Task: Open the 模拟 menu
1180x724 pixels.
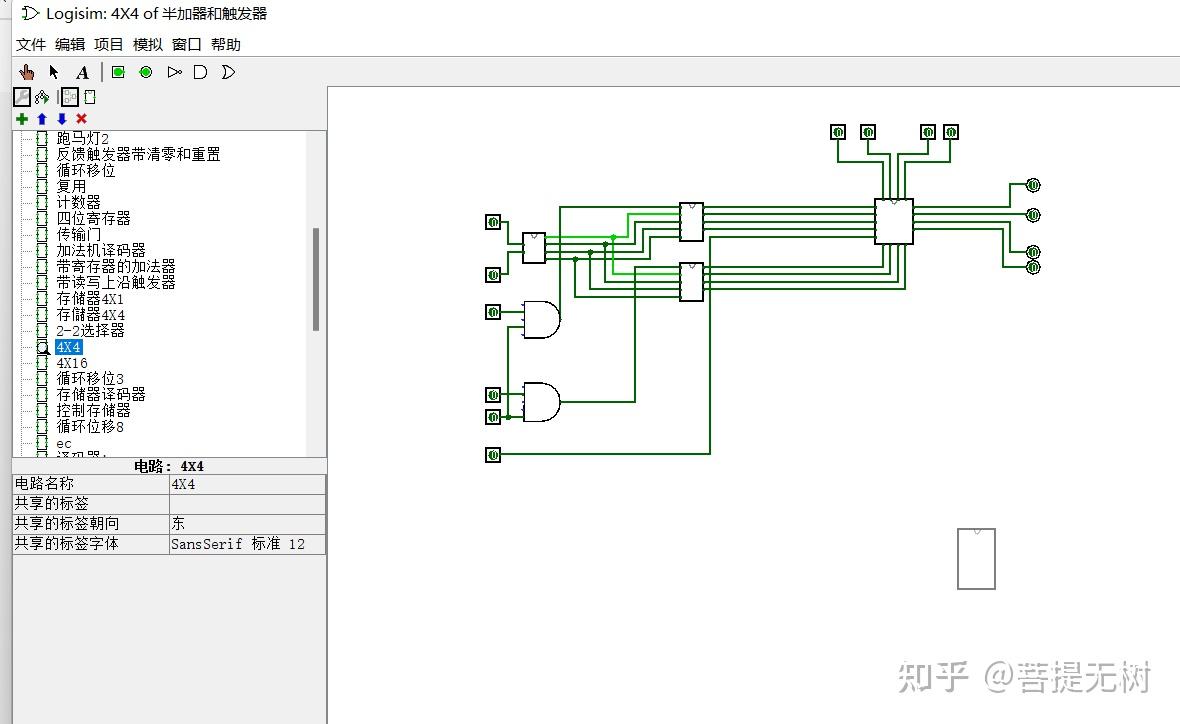Action: 147,44
